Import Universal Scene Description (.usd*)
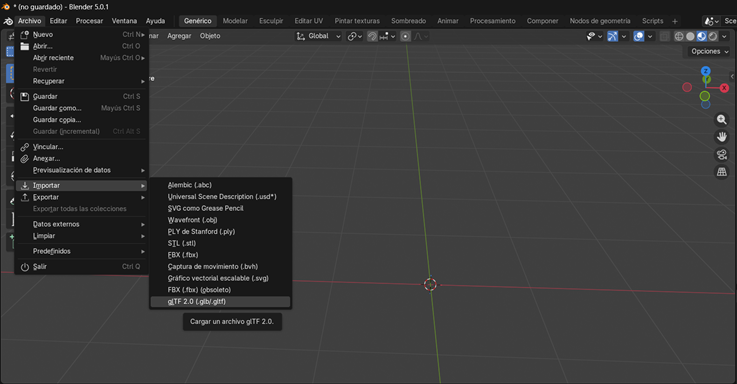 tap(220, 197)
